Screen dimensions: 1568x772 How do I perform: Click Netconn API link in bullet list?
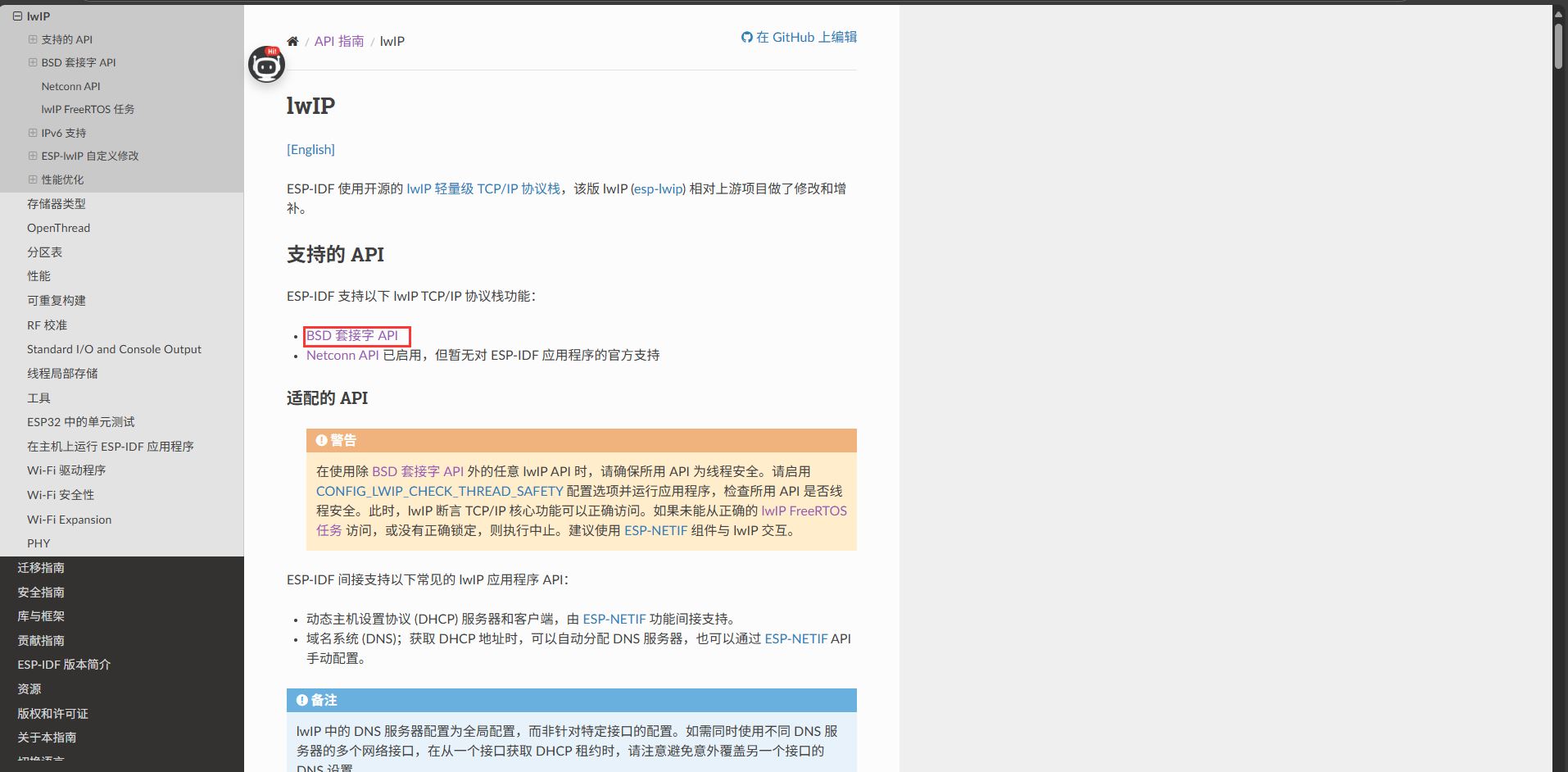pos(342,355)
